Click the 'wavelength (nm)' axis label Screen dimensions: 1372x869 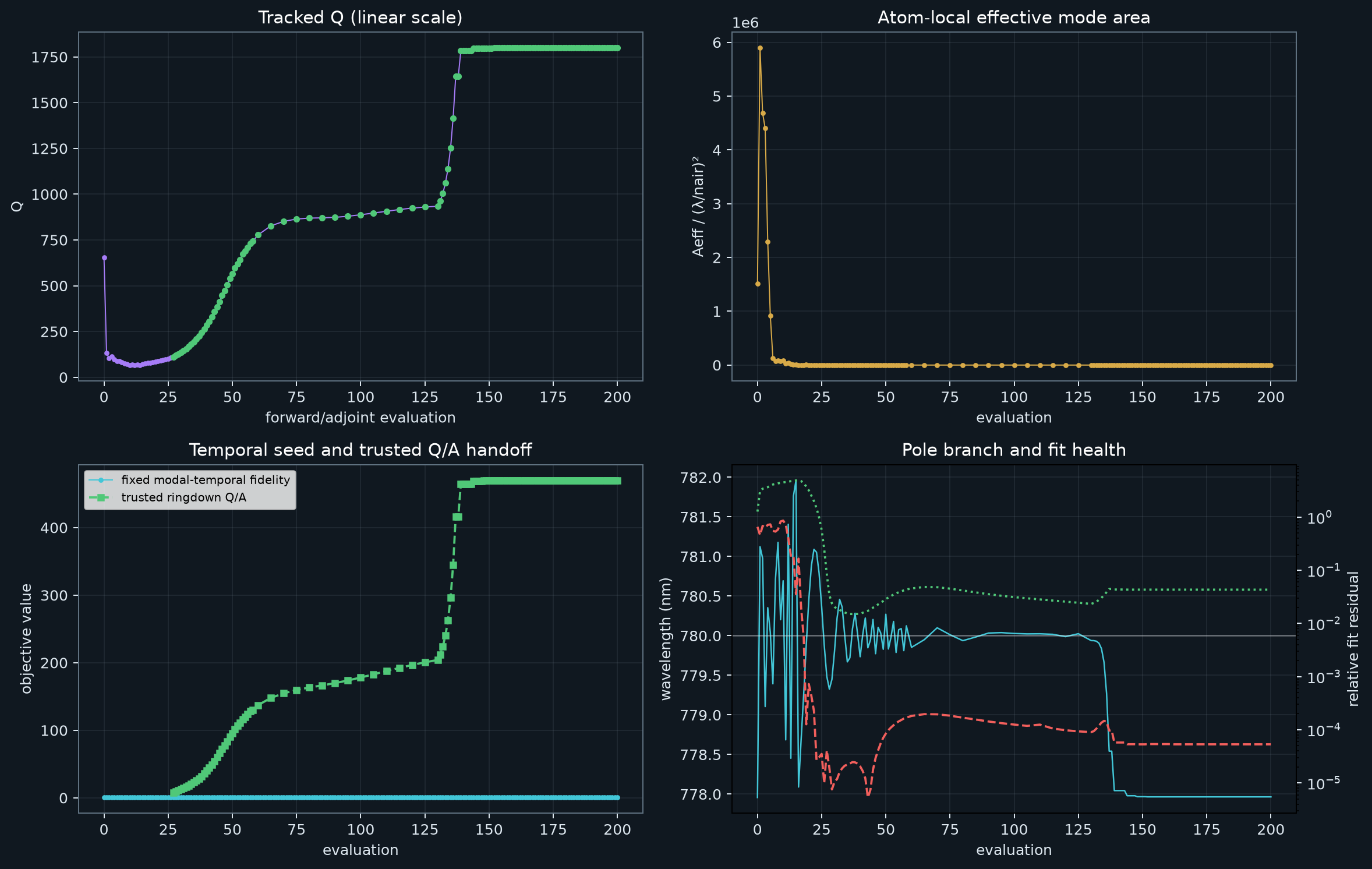[666, 638]
